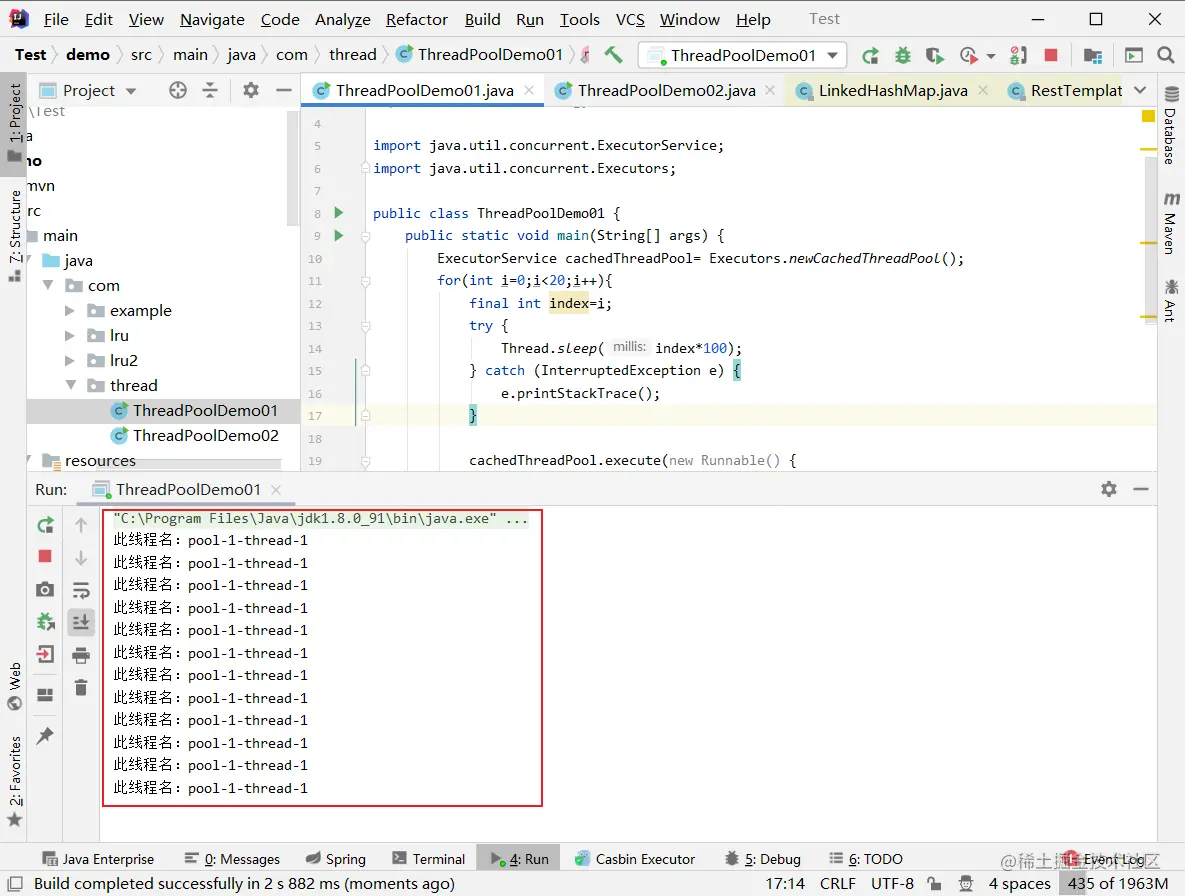1185x896 pixels.
Task: Click the run gutter arrow beside the main method
Action: tap(339, 236)
